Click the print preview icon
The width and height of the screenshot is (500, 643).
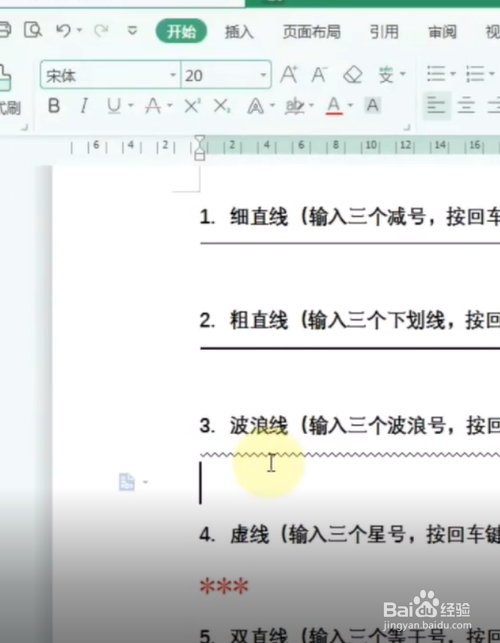(32, 30)
